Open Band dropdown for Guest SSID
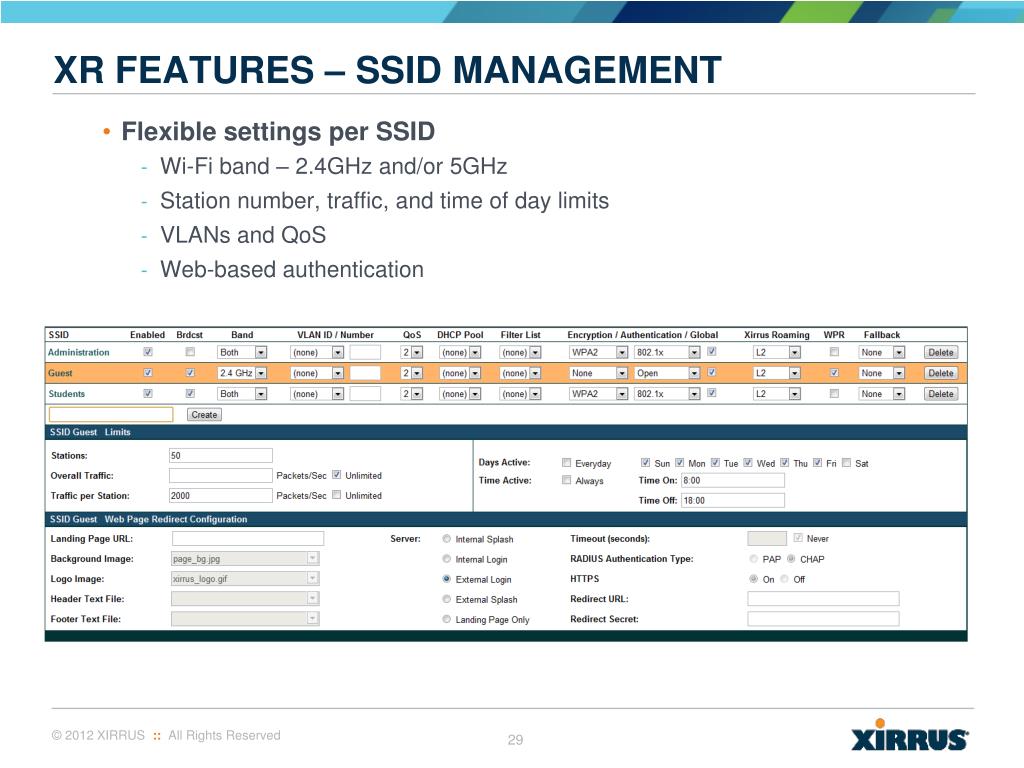Image resolution: width=1024 pixels, height=768 pixels. [242, 373]
